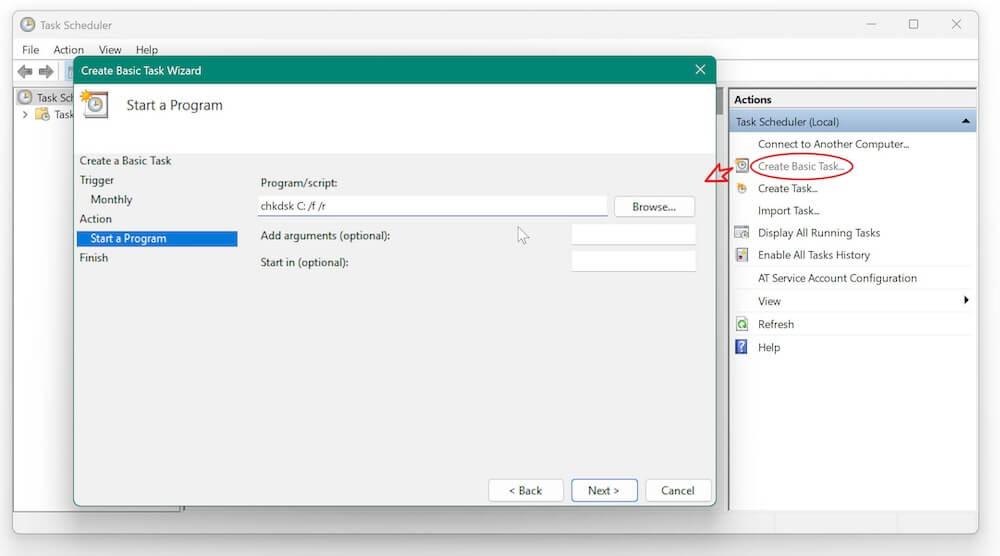Screen dimensions: 1000x556
Task: Click Connect to Another Computer... action
Action: coord(834,144)
